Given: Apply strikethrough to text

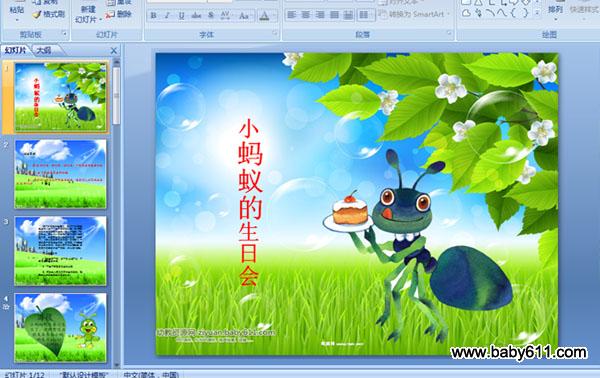Looking at the screenshot, I should click(x=196, y=16).
